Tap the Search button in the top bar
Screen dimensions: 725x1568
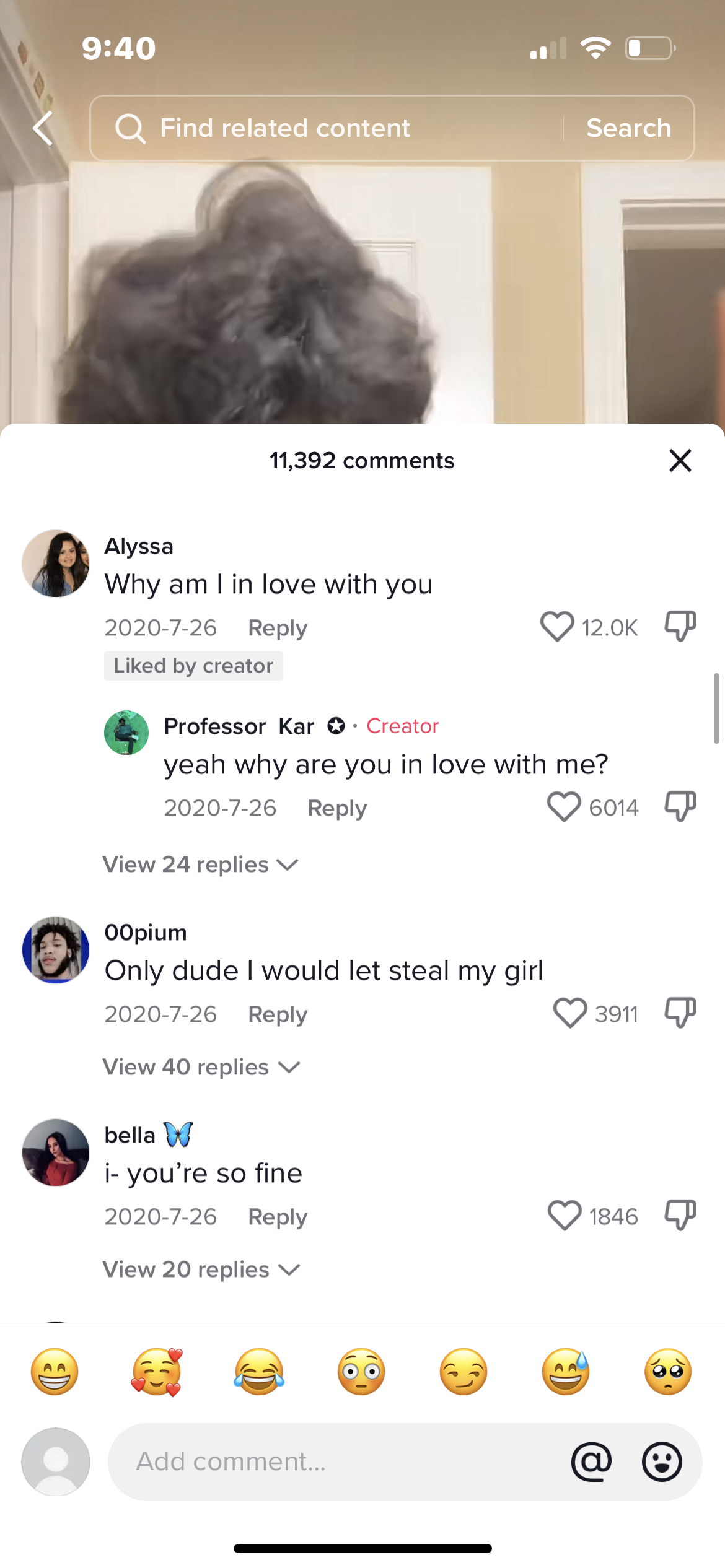[628, 128]
